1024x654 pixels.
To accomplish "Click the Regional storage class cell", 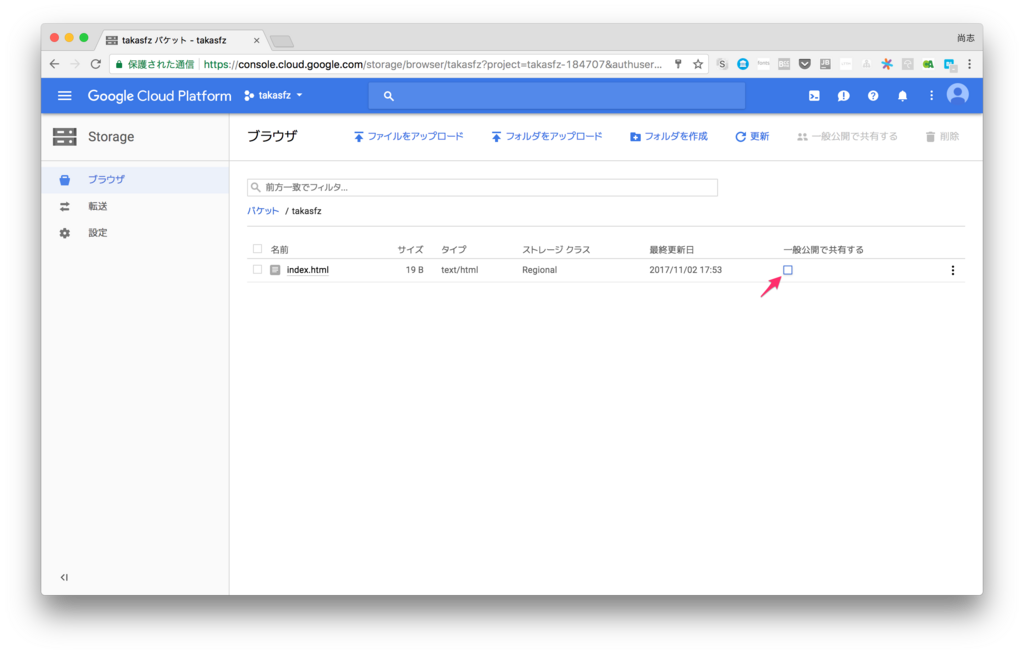I will [x=539, y=270].
